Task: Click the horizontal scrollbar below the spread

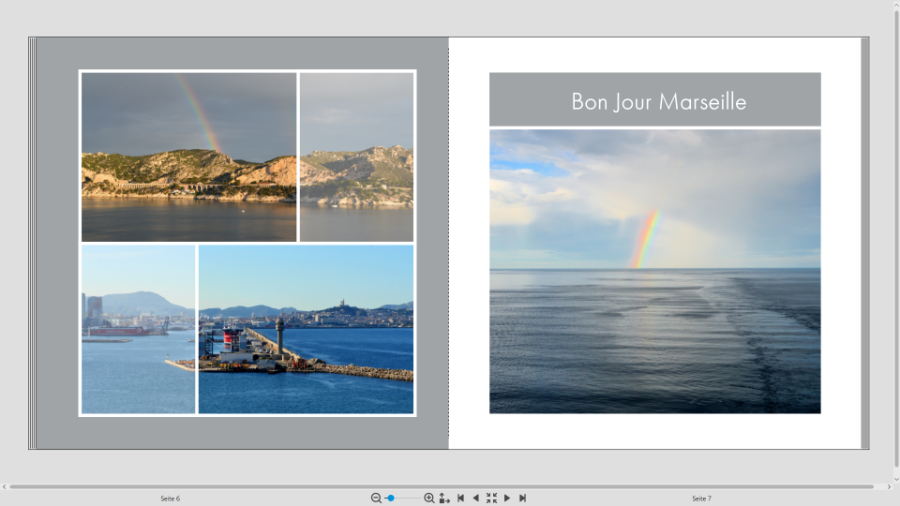Action: [450, 487]
